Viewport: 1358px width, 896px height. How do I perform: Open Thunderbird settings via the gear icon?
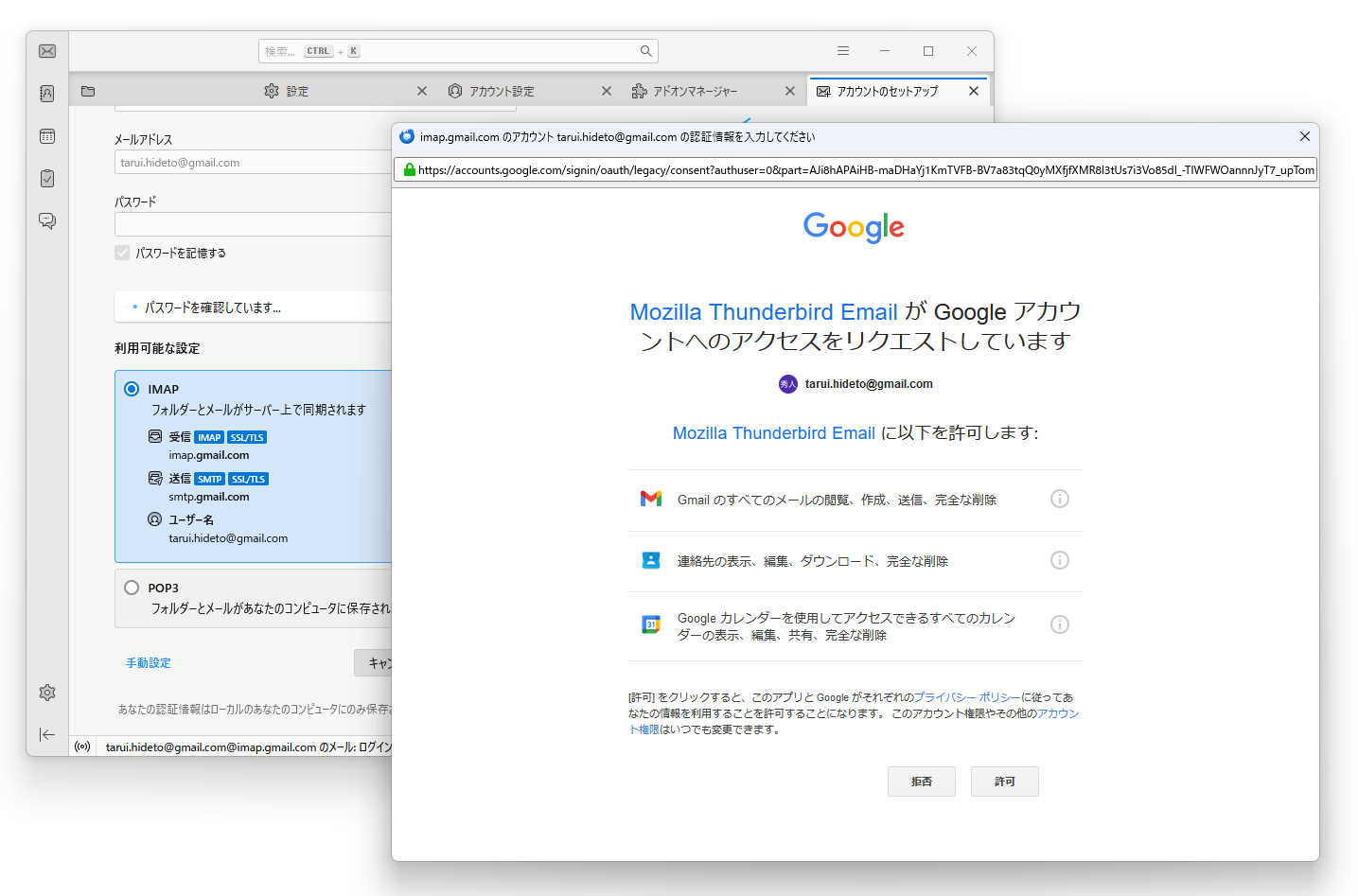pyautogui.click(x=46, y=692)
